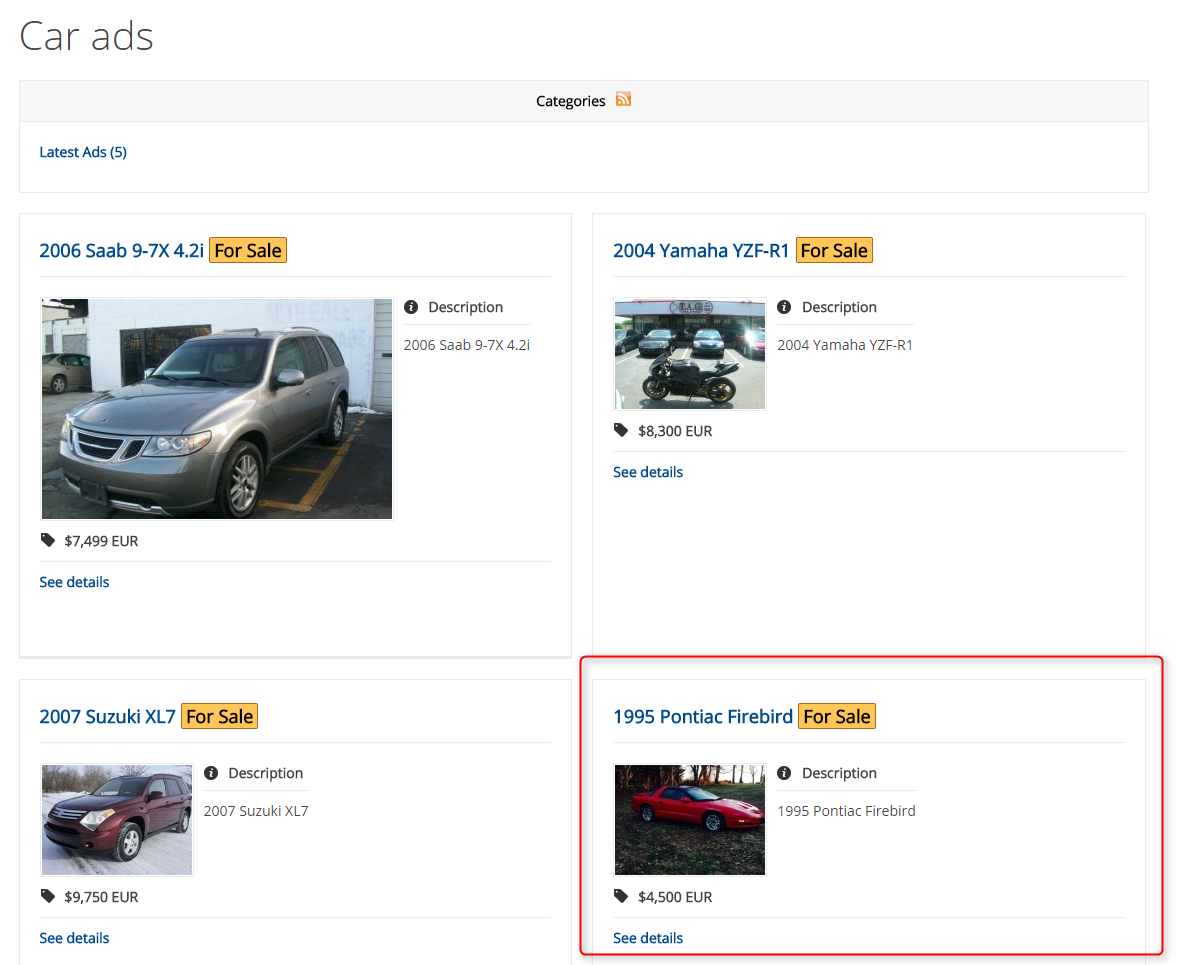This screenshot has height=965, width=1179.
Task: Click the For Sale badge on the Suzuki ad
Action: click(x=220, y=716)
